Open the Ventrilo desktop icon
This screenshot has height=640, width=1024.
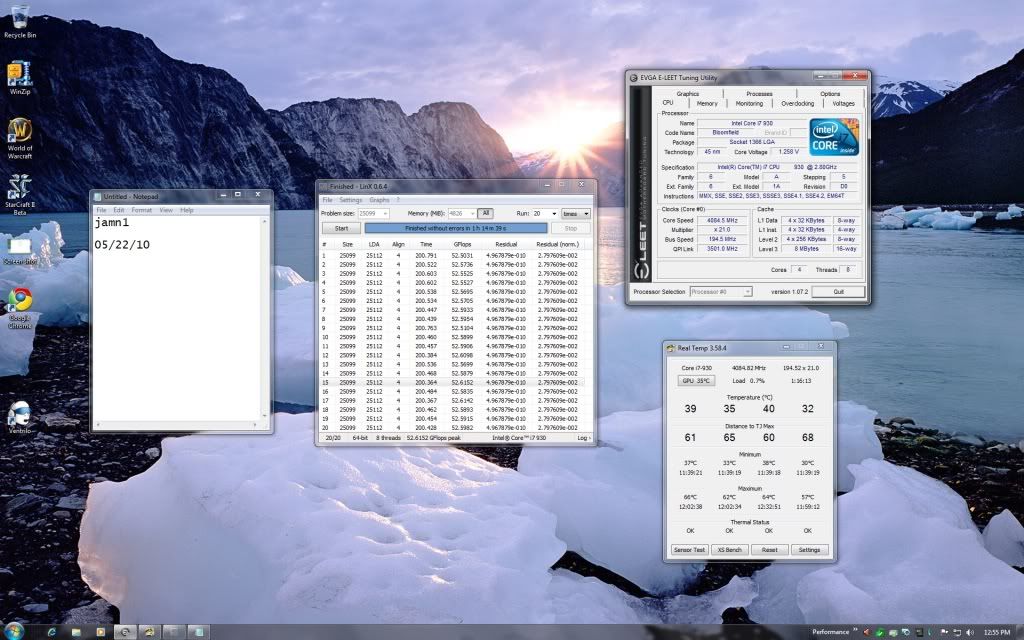pyautogui.click(x=20, y=417)
